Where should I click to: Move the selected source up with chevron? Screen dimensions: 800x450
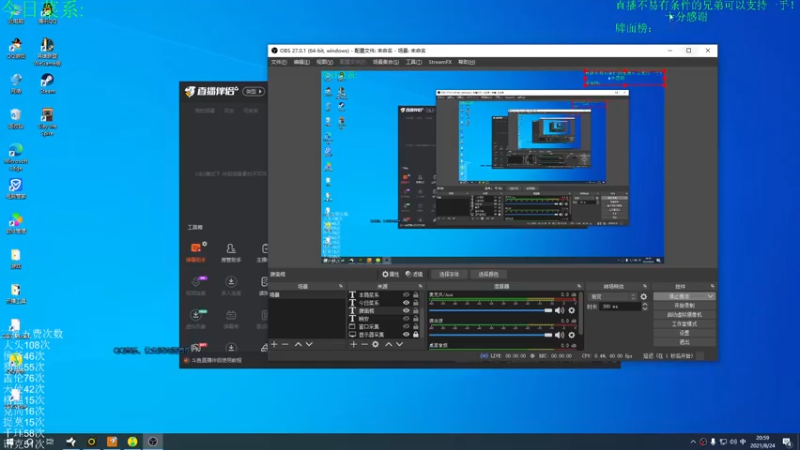[x=389, y=344]
